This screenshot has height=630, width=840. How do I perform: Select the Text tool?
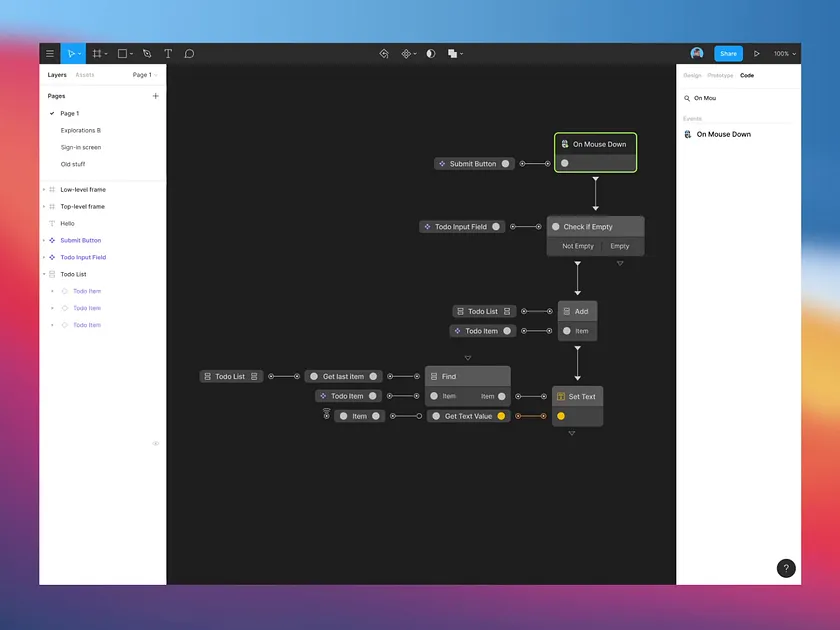tap(167, 53)
